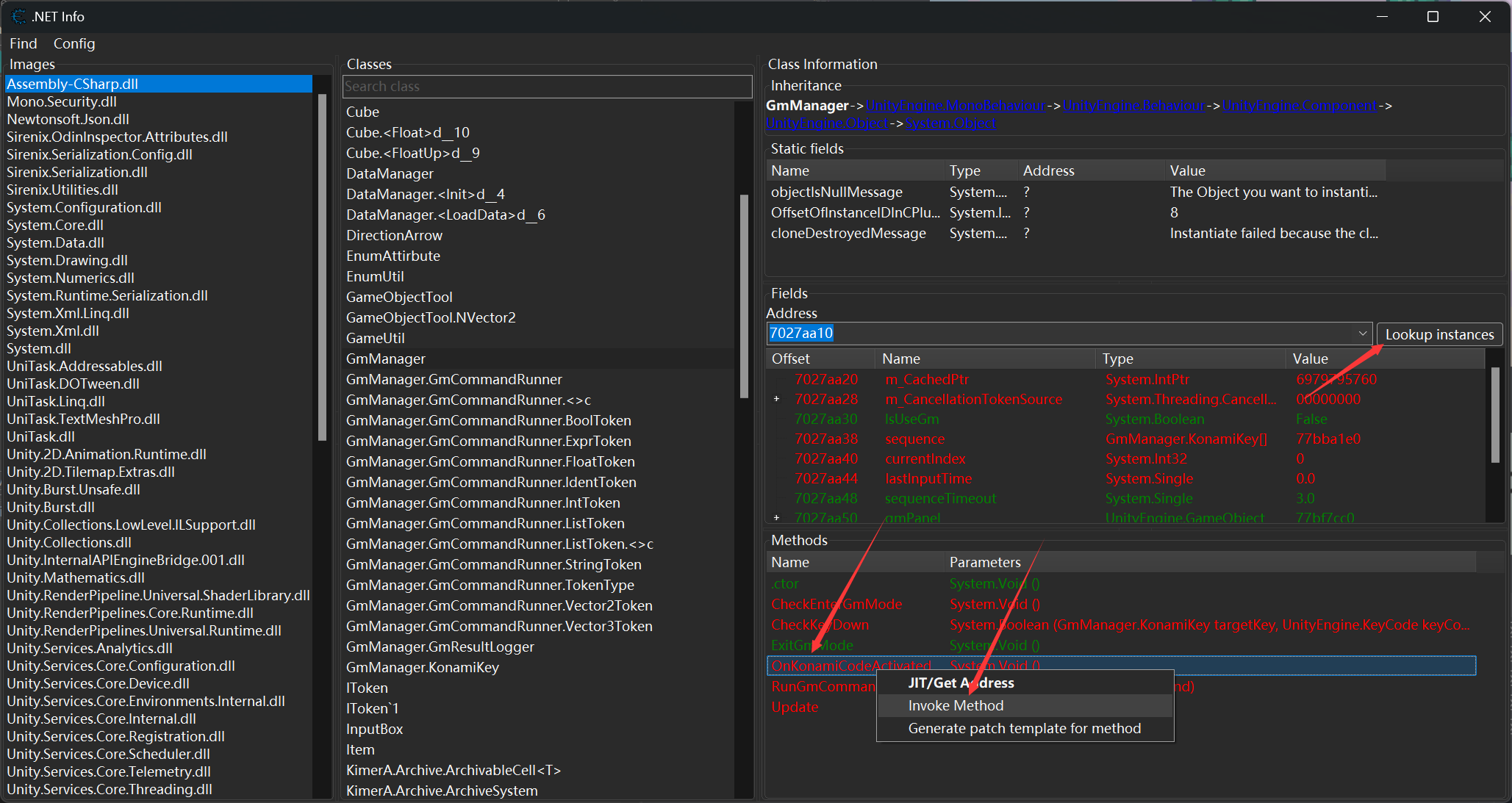Select the .ctor method row
Viewport: 1512px width, 803px height.
1121,583
